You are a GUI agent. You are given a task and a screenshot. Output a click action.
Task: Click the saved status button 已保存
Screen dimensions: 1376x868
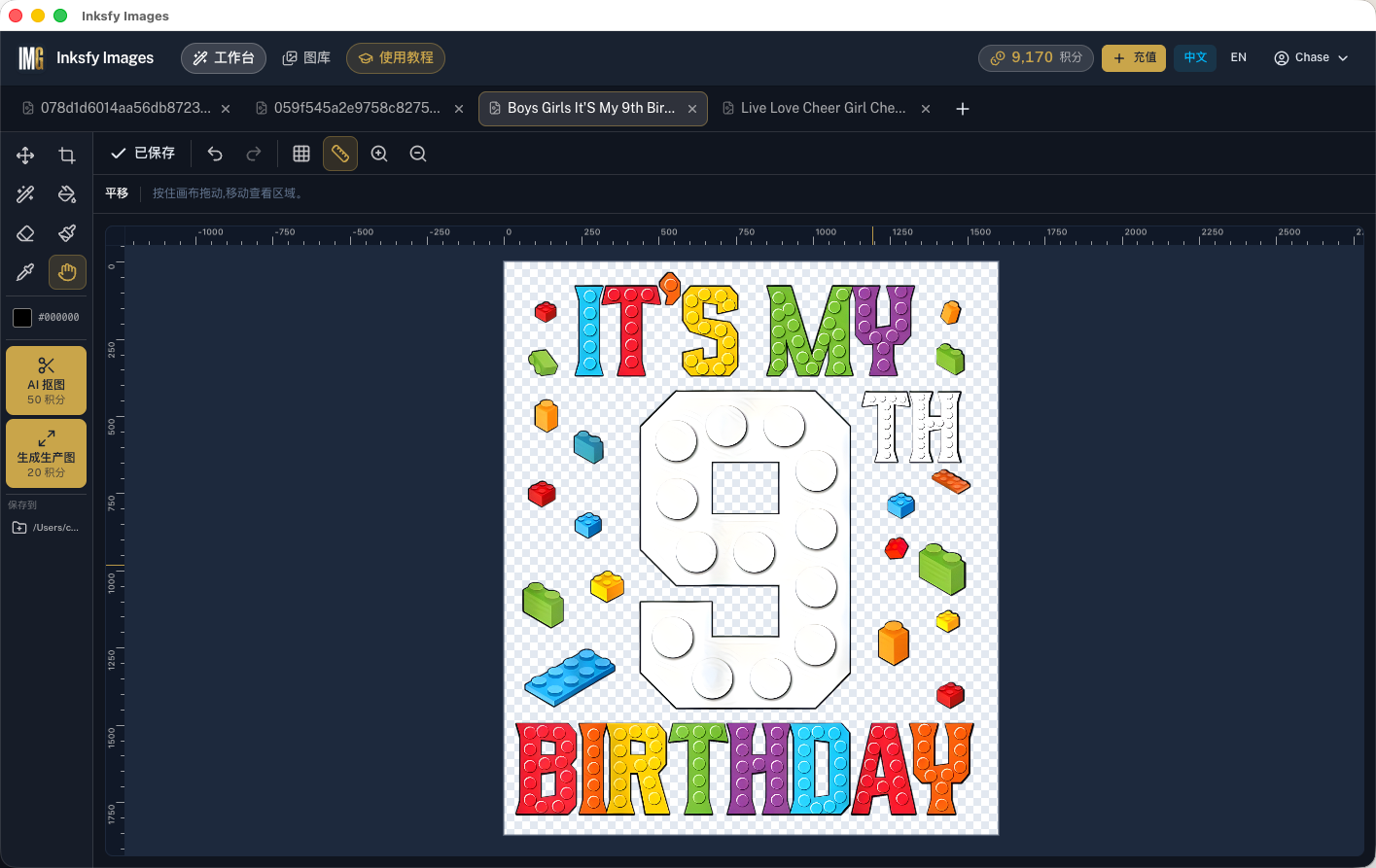click(x=143, y=154)
